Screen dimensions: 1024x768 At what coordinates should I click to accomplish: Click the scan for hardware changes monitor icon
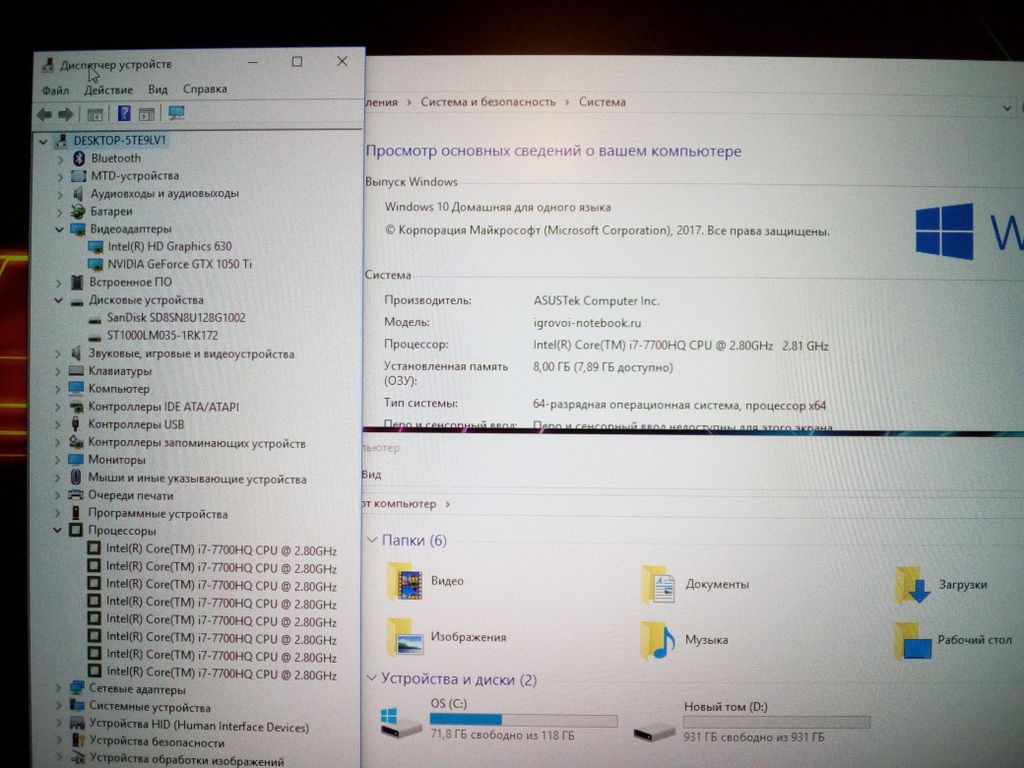(177, 114)
